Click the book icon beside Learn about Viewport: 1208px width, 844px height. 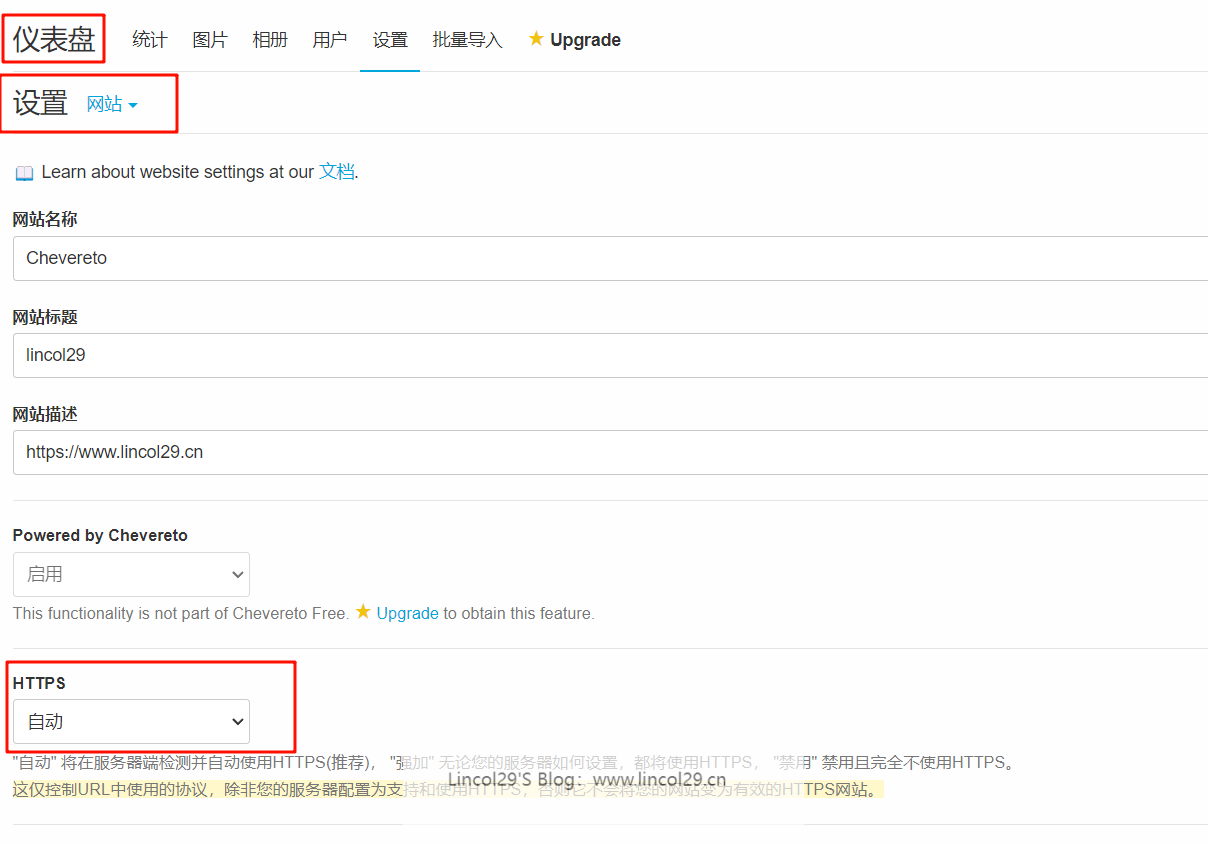tap(25, 173)
